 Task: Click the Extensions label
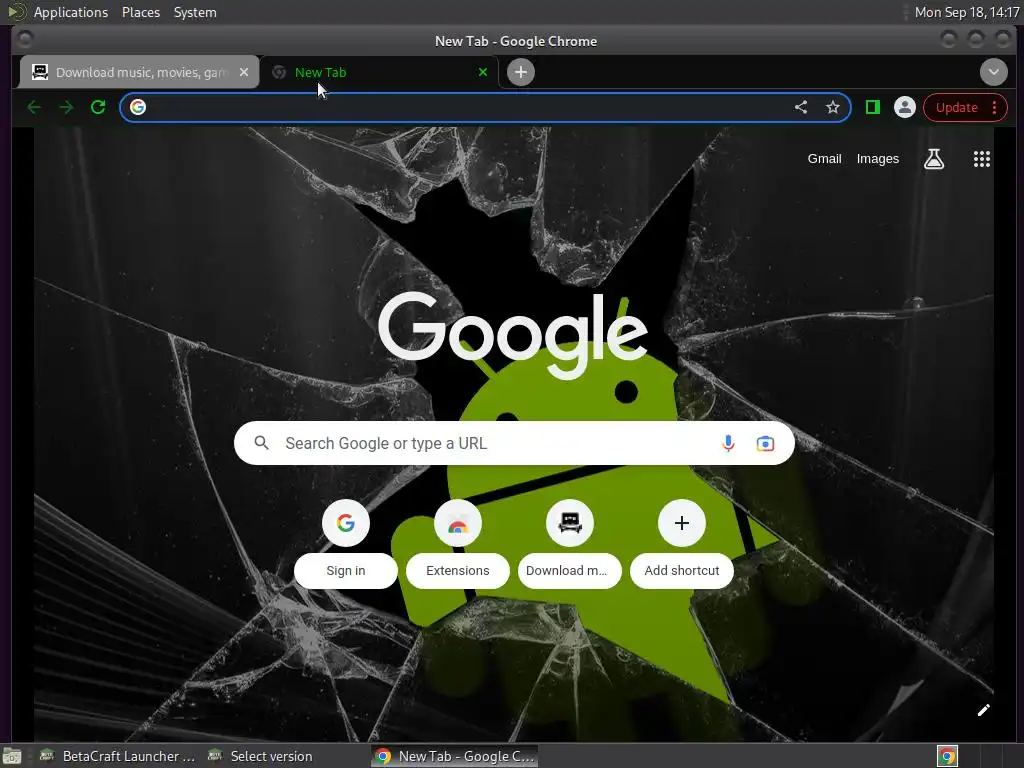[458, 571]
